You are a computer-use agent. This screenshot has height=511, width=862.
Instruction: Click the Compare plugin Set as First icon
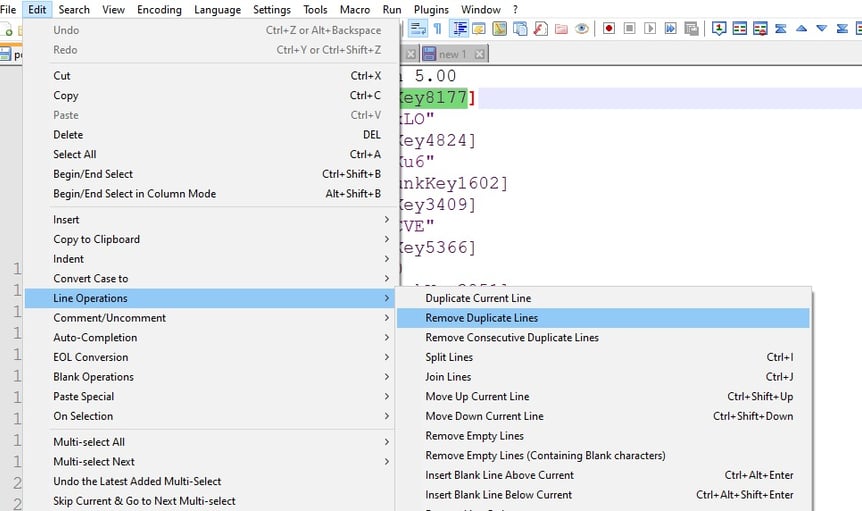[719, 28]
